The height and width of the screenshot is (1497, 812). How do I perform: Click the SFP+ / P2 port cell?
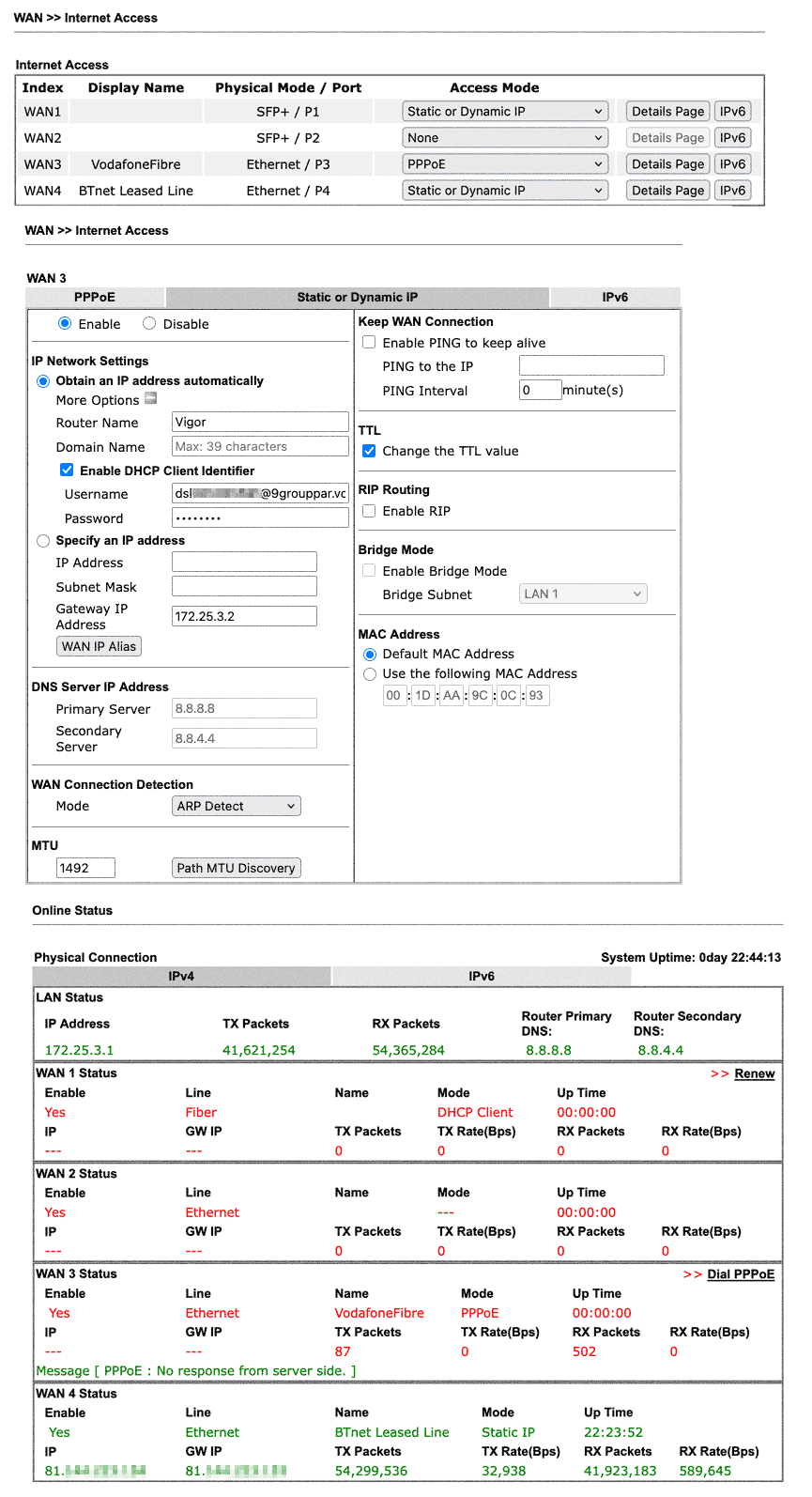point(288,138)
